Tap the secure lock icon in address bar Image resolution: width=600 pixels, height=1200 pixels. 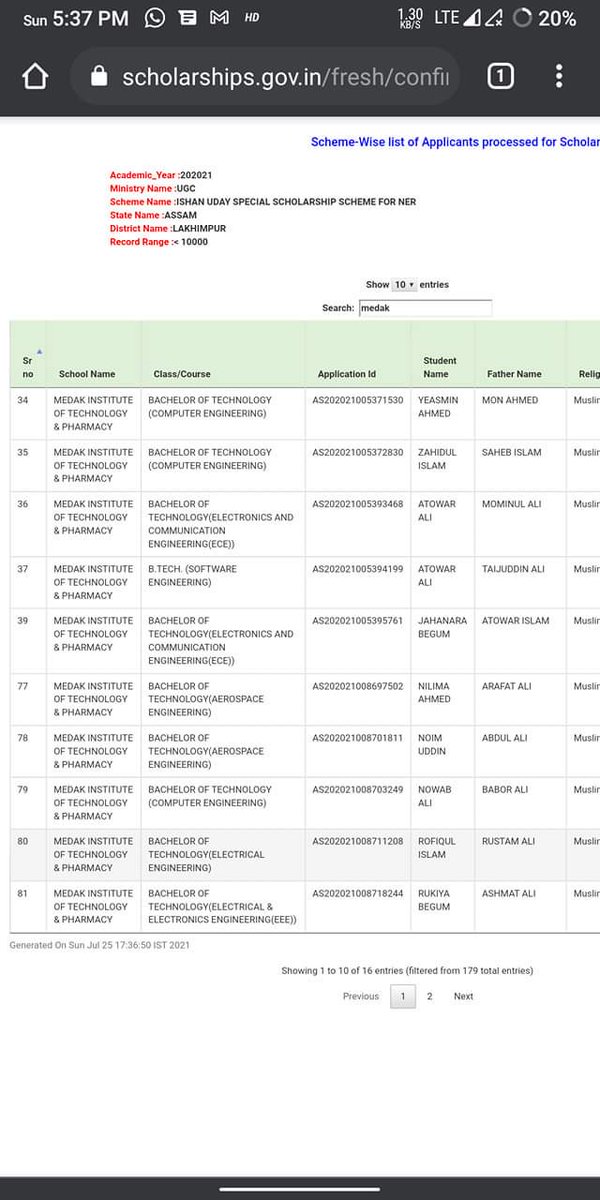point(97,77)
